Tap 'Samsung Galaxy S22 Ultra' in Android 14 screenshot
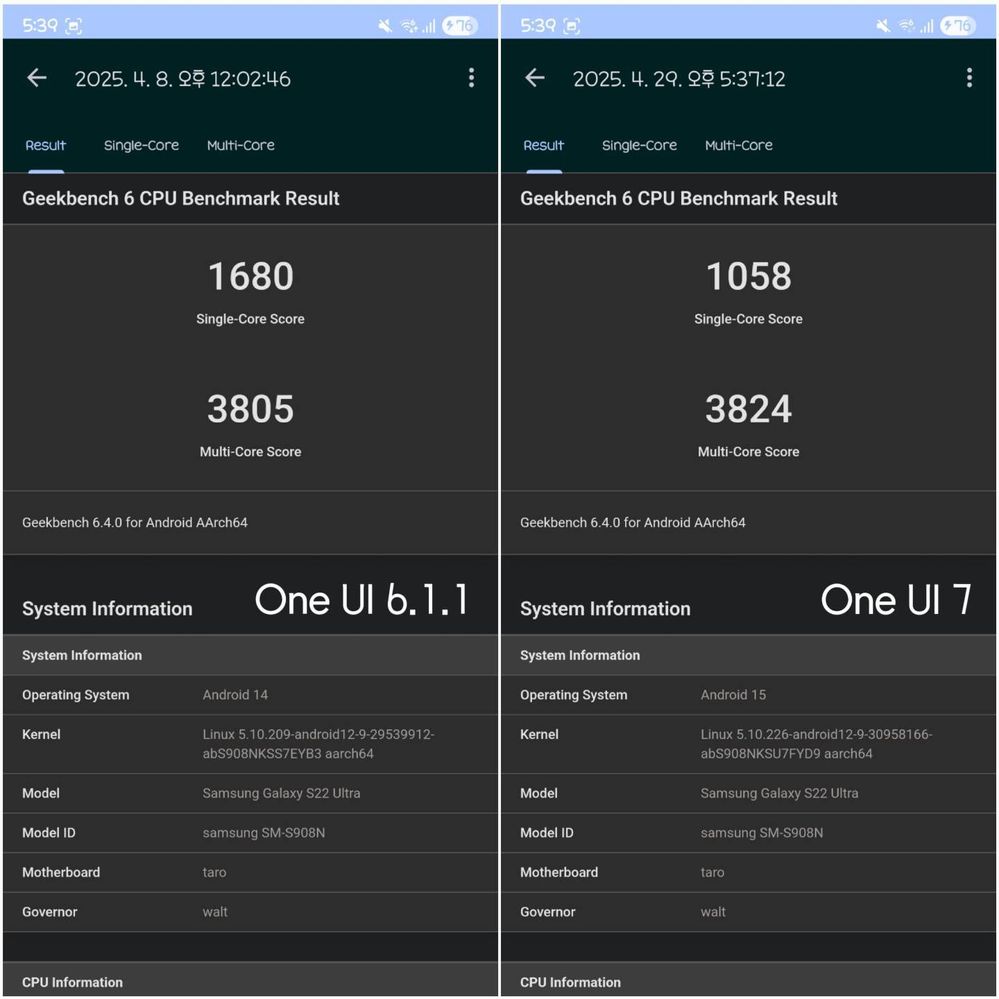The width and height of the screenshot is (999, 999). 282,793
